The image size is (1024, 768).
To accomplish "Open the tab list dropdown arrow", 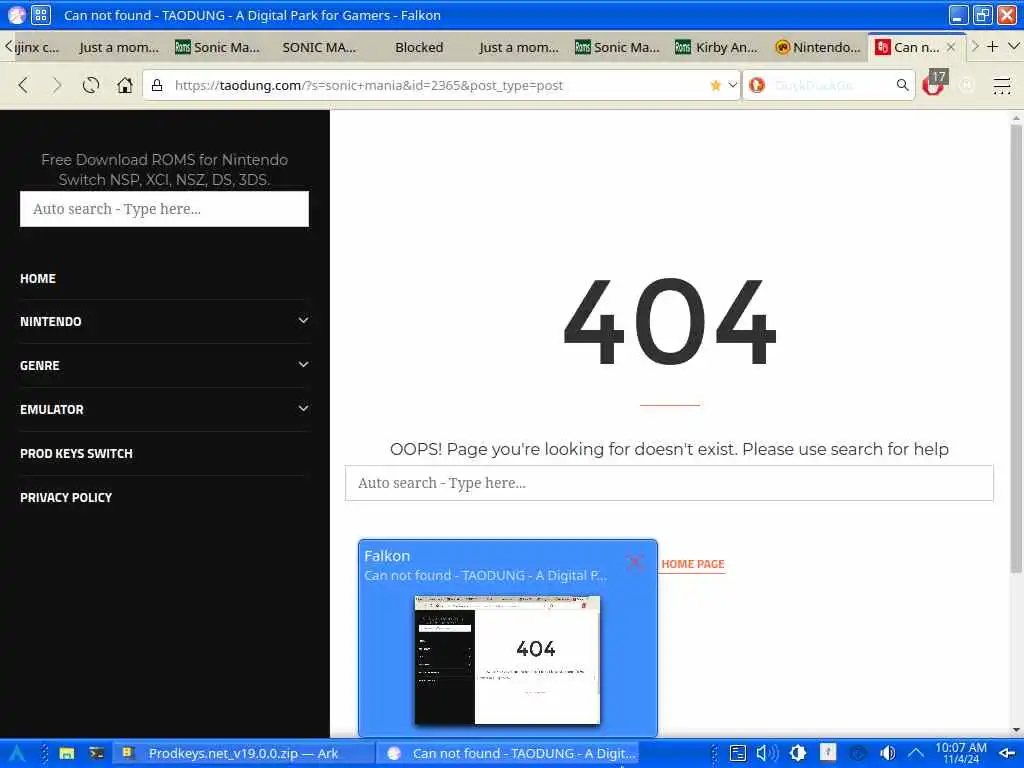I will [x=1014, y=46].
